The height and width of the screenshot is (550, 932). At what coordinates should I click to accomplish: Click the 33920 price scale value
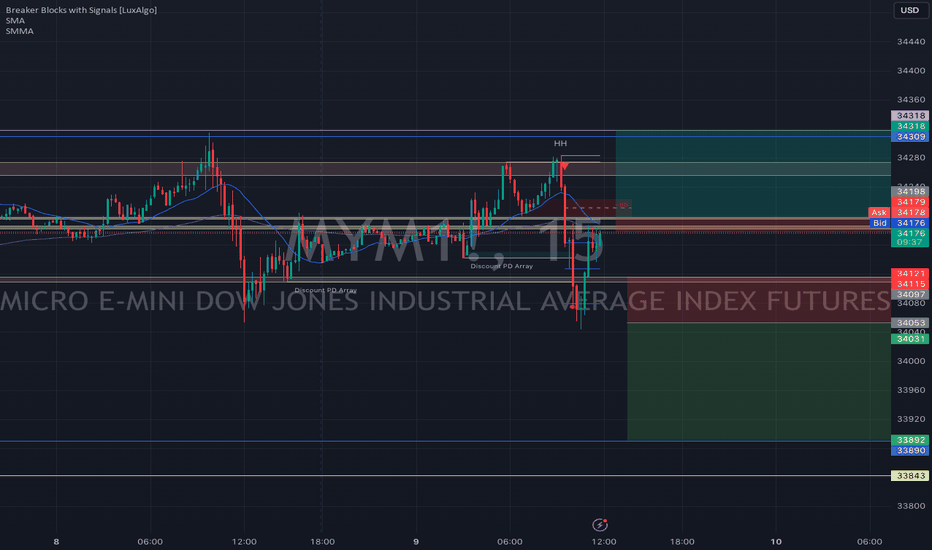pos(911,419)
